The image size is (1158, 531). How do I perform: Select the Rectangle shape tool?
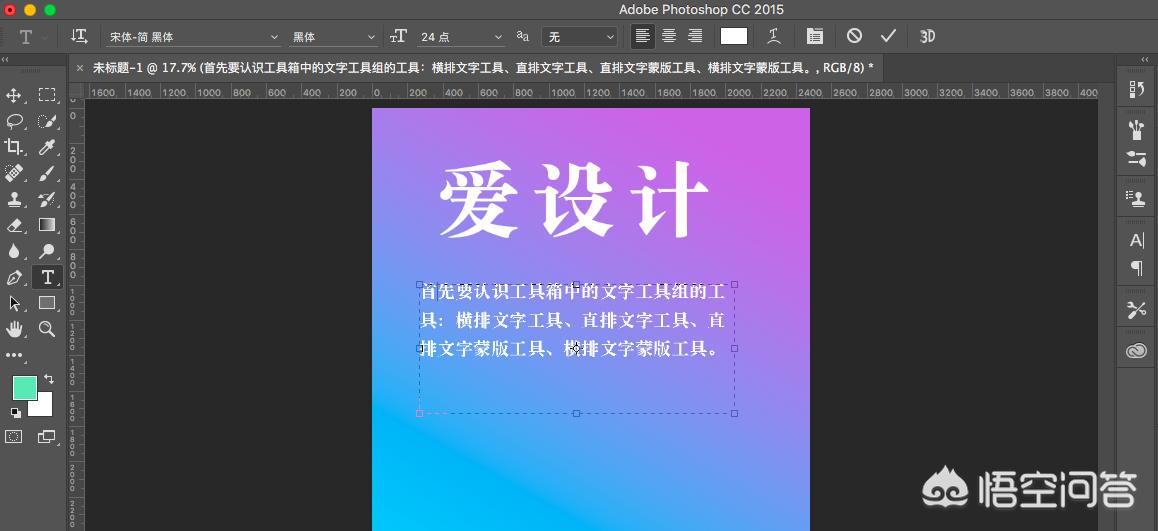47,303
